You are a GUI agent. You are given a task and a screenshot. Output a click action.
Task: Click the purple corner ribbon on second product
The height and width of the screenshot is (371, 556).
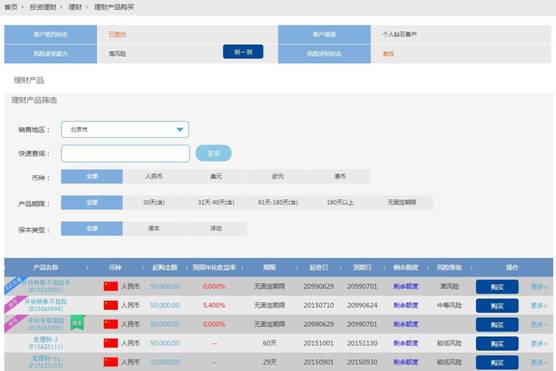14,304
